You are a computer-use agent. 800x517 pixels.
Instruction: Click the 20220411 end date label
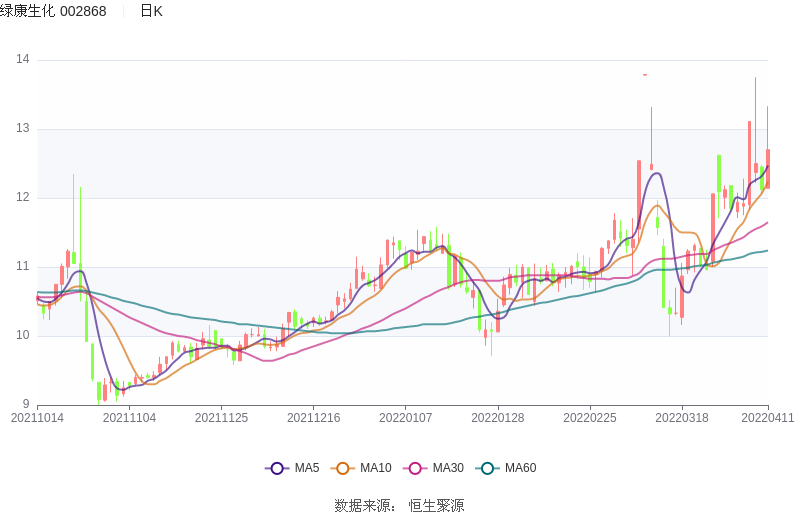[x=767, y=418]
